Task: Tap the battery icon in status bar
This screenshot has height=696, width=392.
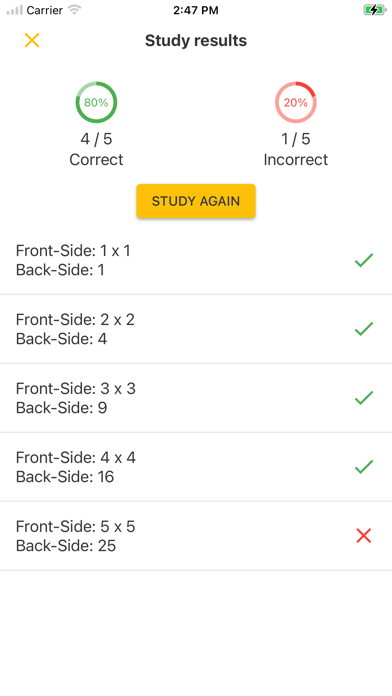Action: (375, 10)
